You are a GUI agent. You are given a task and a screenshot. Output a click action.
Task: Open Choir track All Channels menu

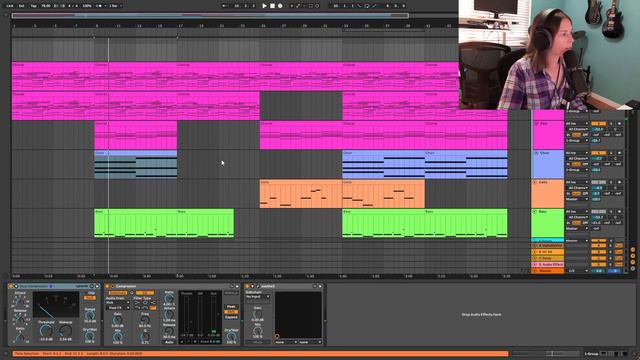tap(577, 158)
